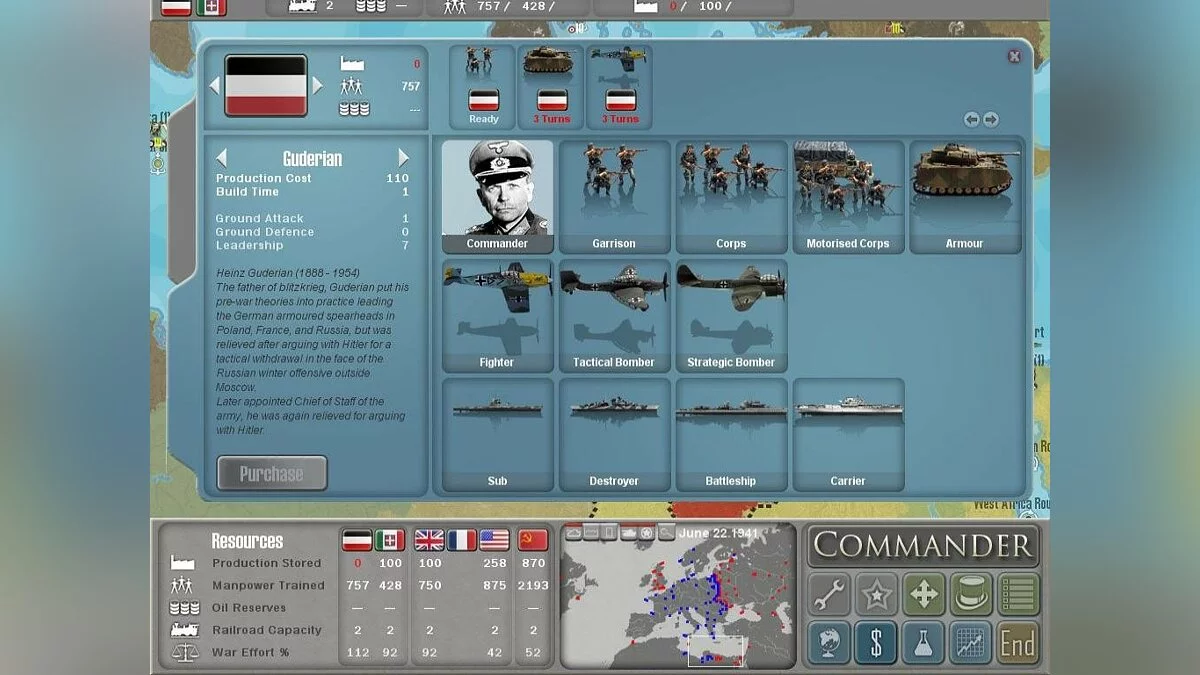Pick the Battleship naval unit
The height and width of the screenshot is (675, 1200).
(731, 434)
